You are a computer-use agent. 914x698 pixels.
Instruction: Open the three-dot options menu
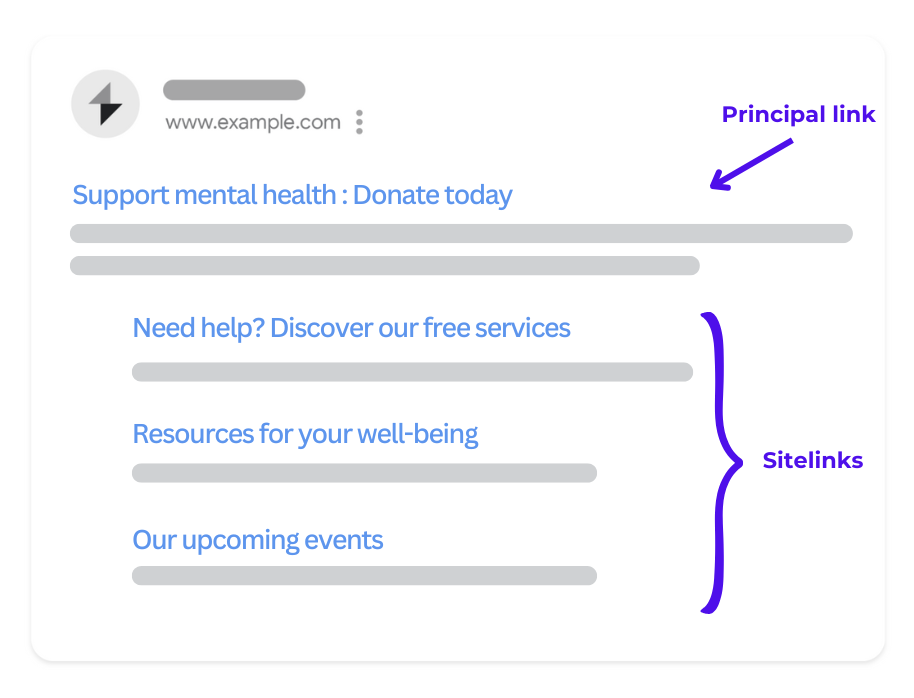coord(360,122)
